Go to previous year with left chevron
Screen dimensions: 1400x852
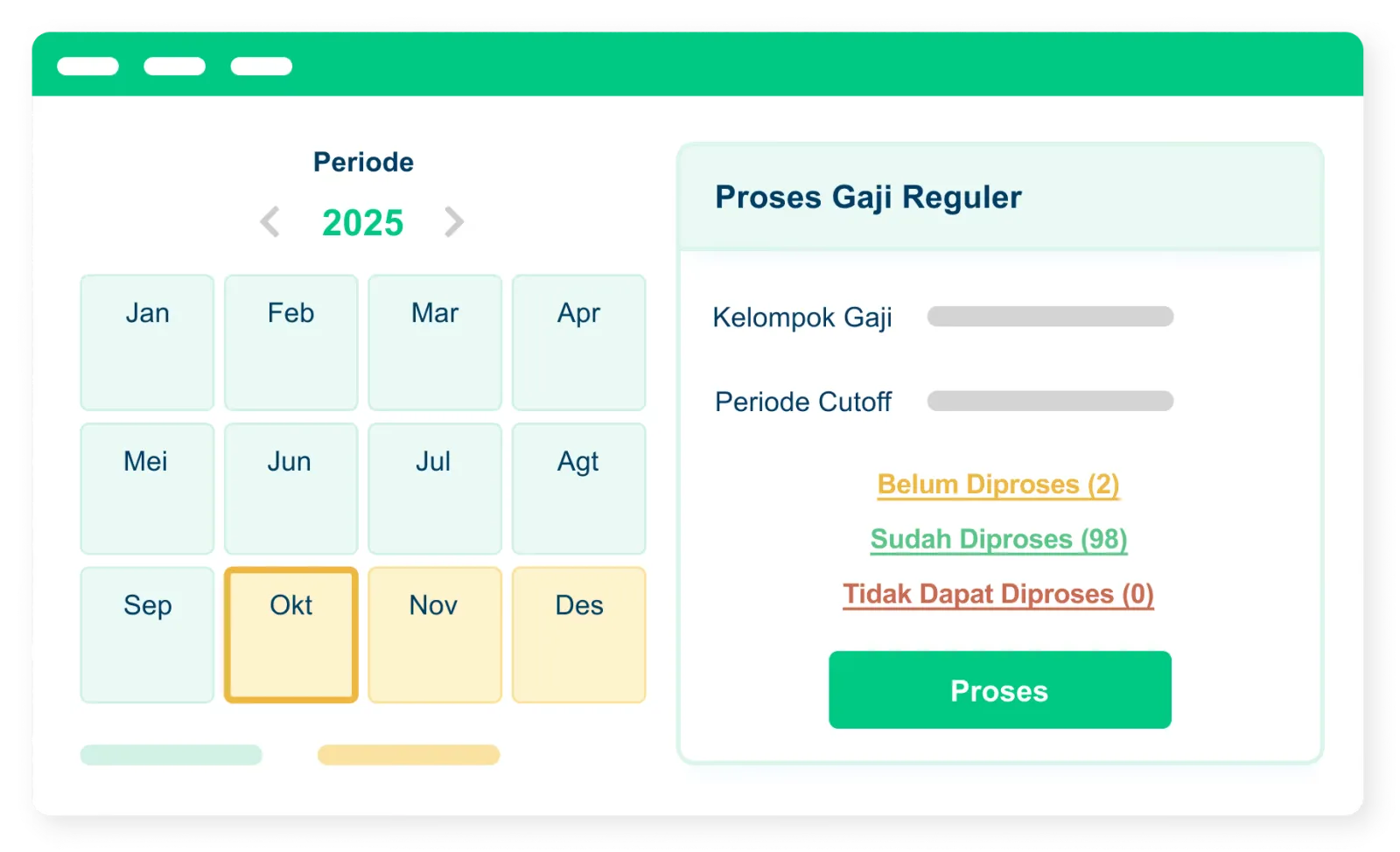[x=270, y=222]
